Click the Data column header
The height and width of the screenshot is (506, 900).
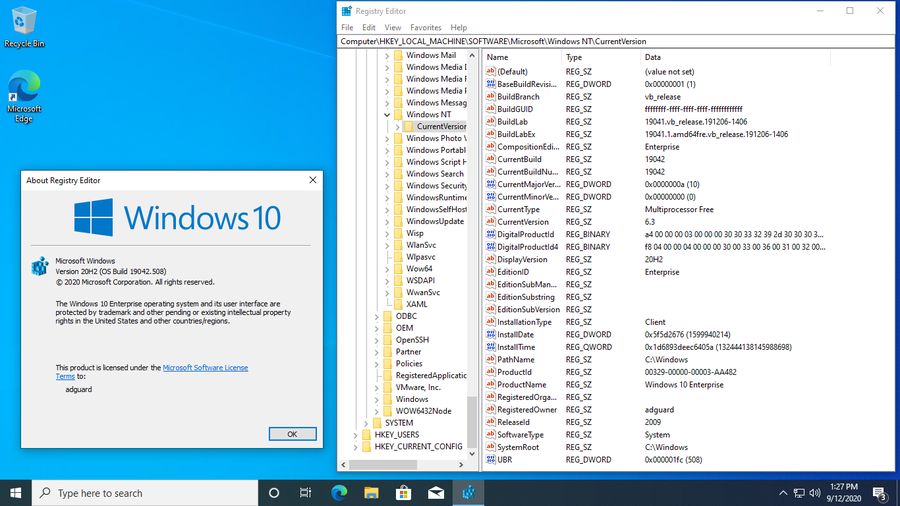coord(735,57)
